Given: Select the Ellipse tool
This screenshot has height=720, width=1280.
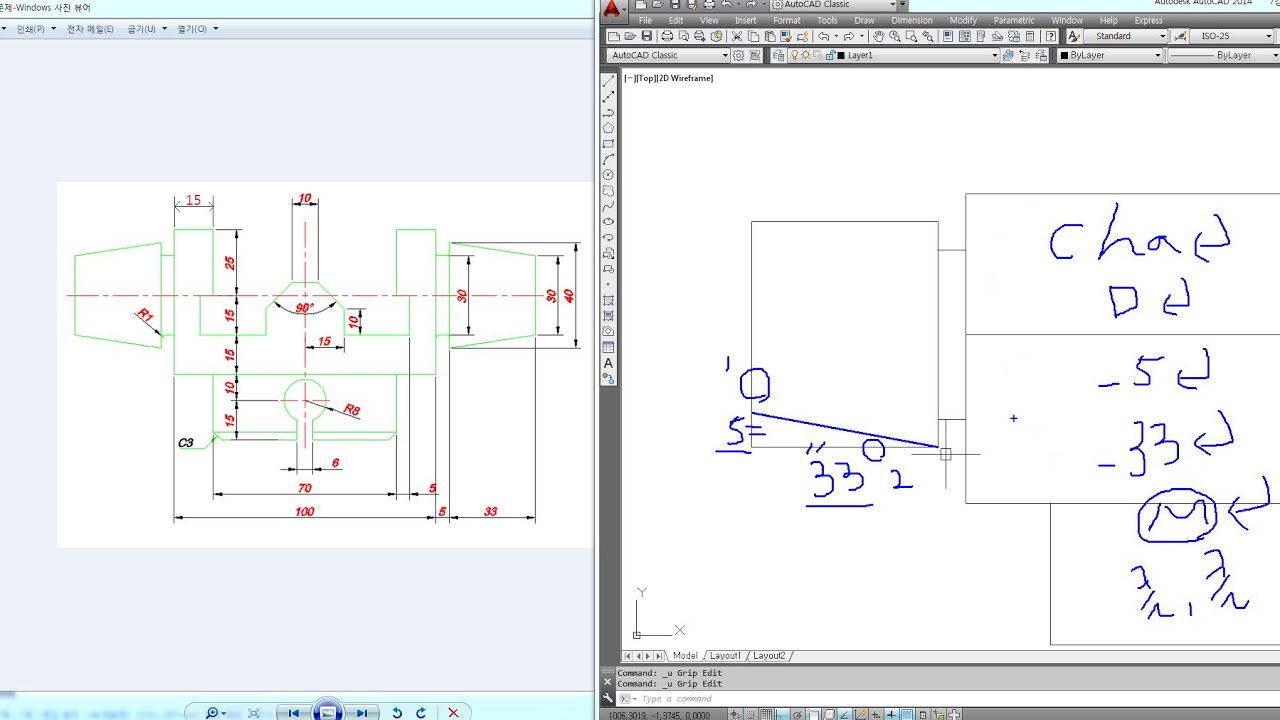Looking at the screenshot, I should pos(608,222).
